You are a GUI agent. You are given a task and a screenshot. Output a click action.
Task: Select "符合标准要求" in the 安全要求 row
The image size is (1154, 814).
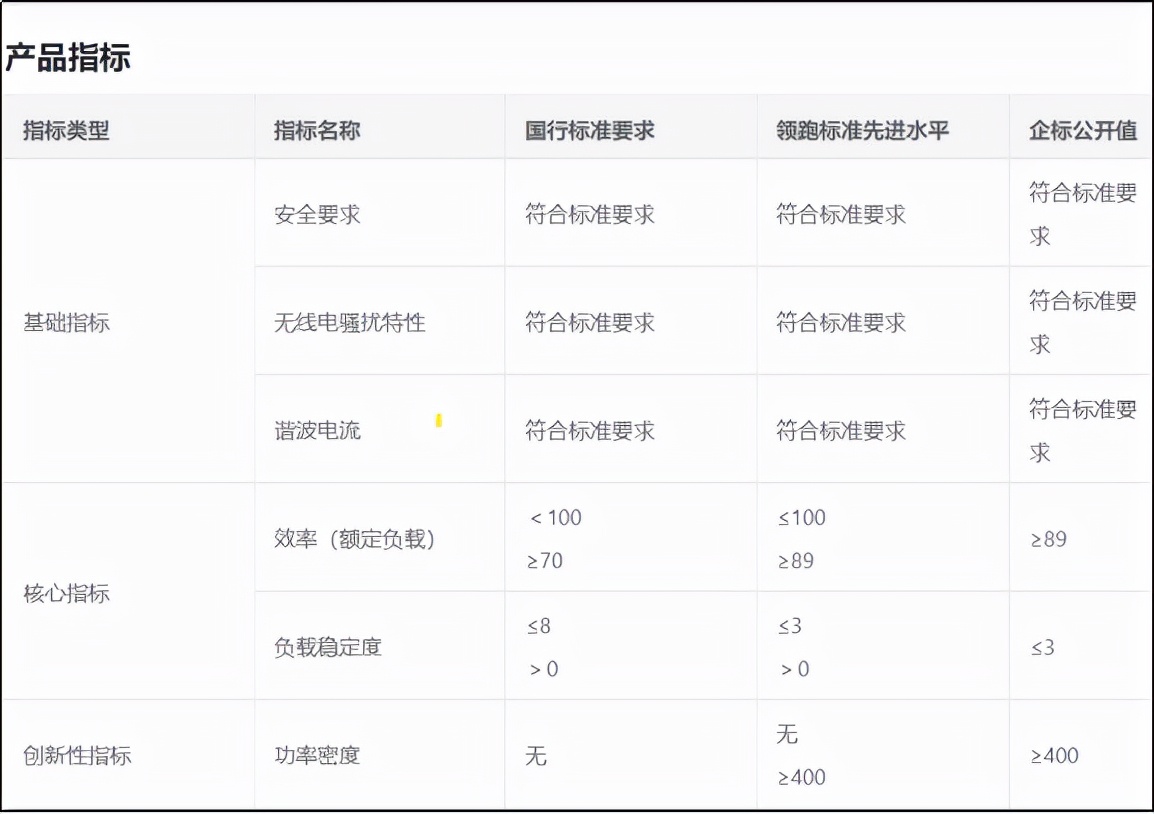(x=588, y=212)
